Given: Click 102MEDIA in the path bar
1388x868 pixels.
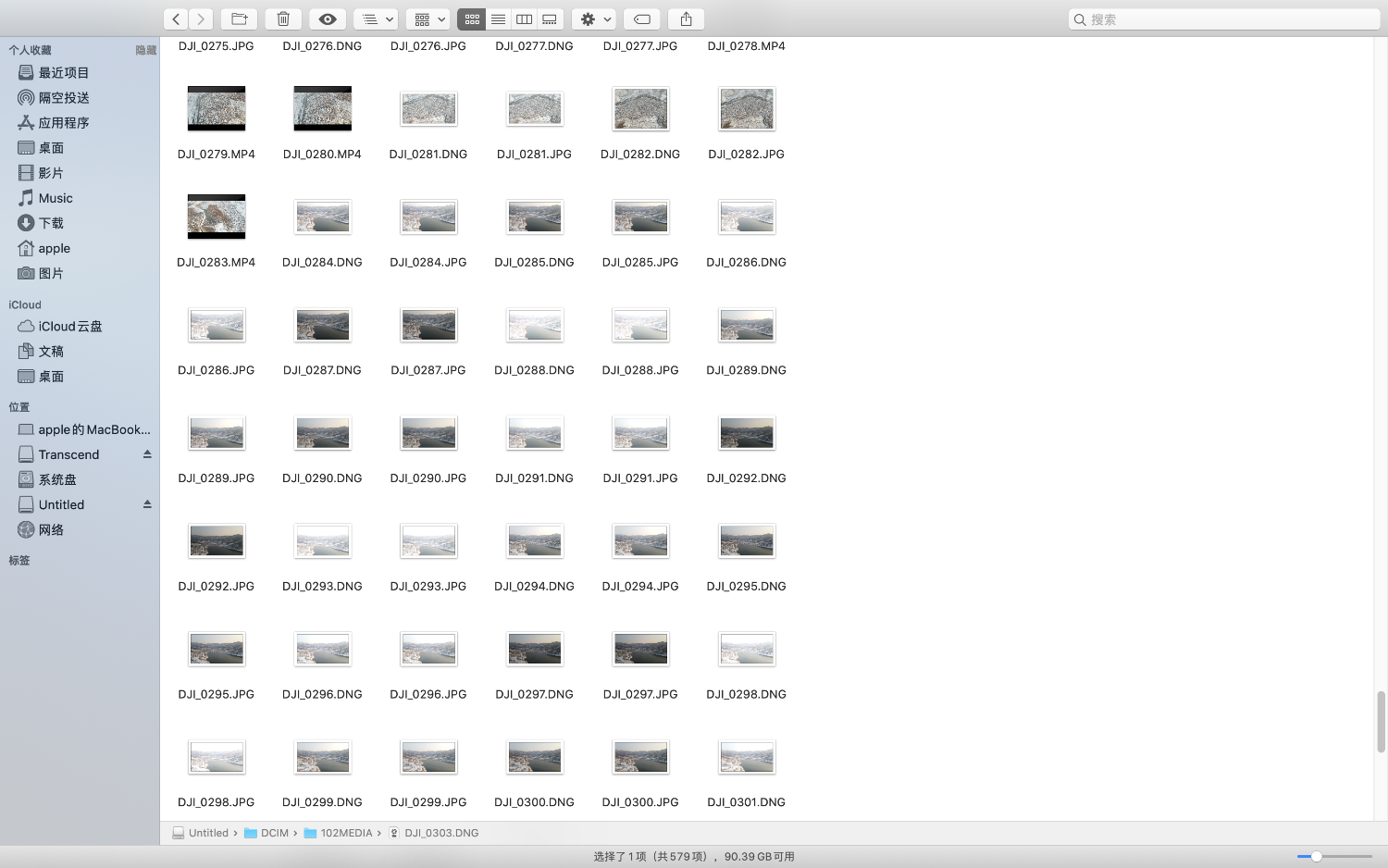Looking at the screenshot, I should pyautogui.click(x=346, y=833).
